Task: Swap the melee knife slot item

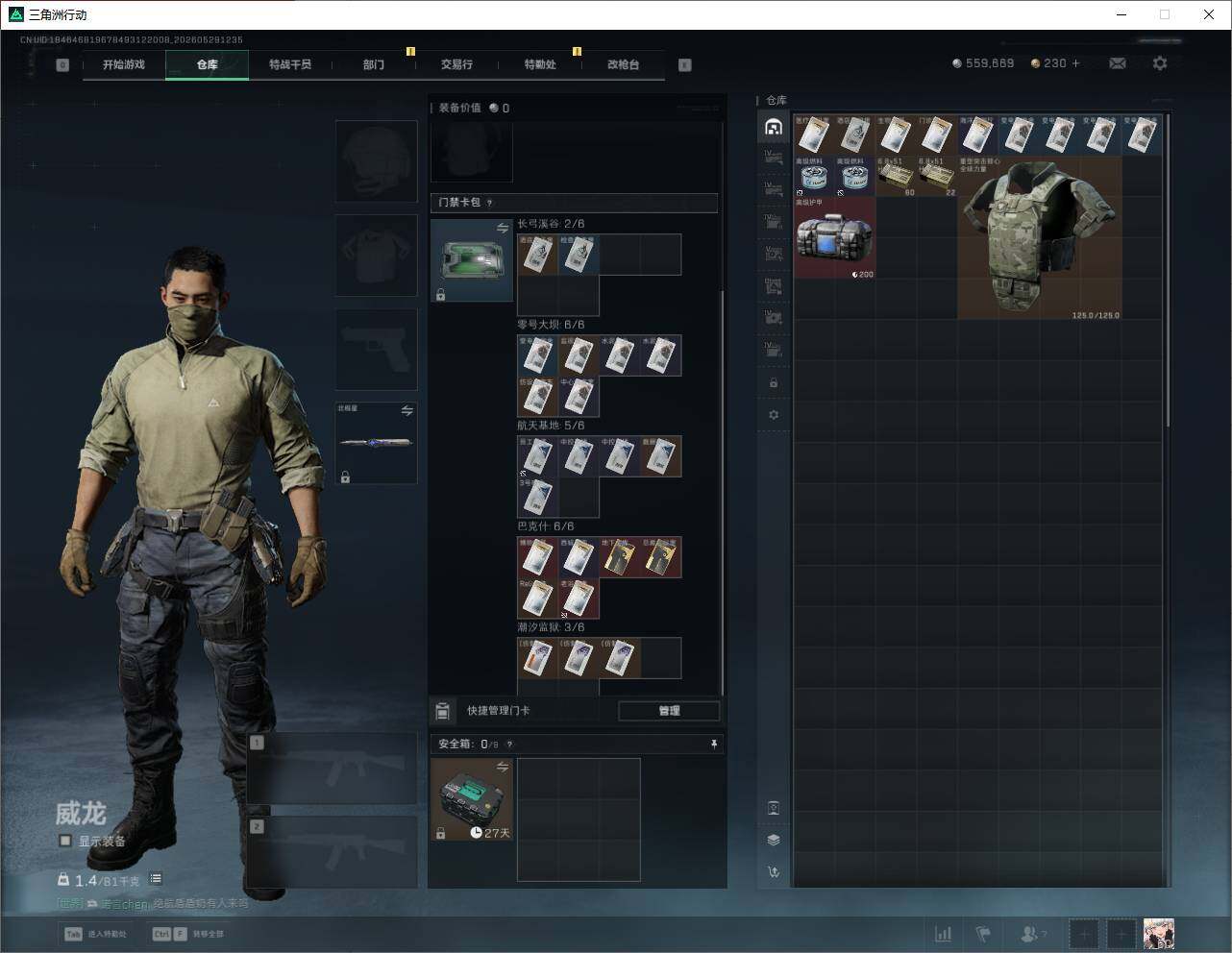Action: [407, 411]
